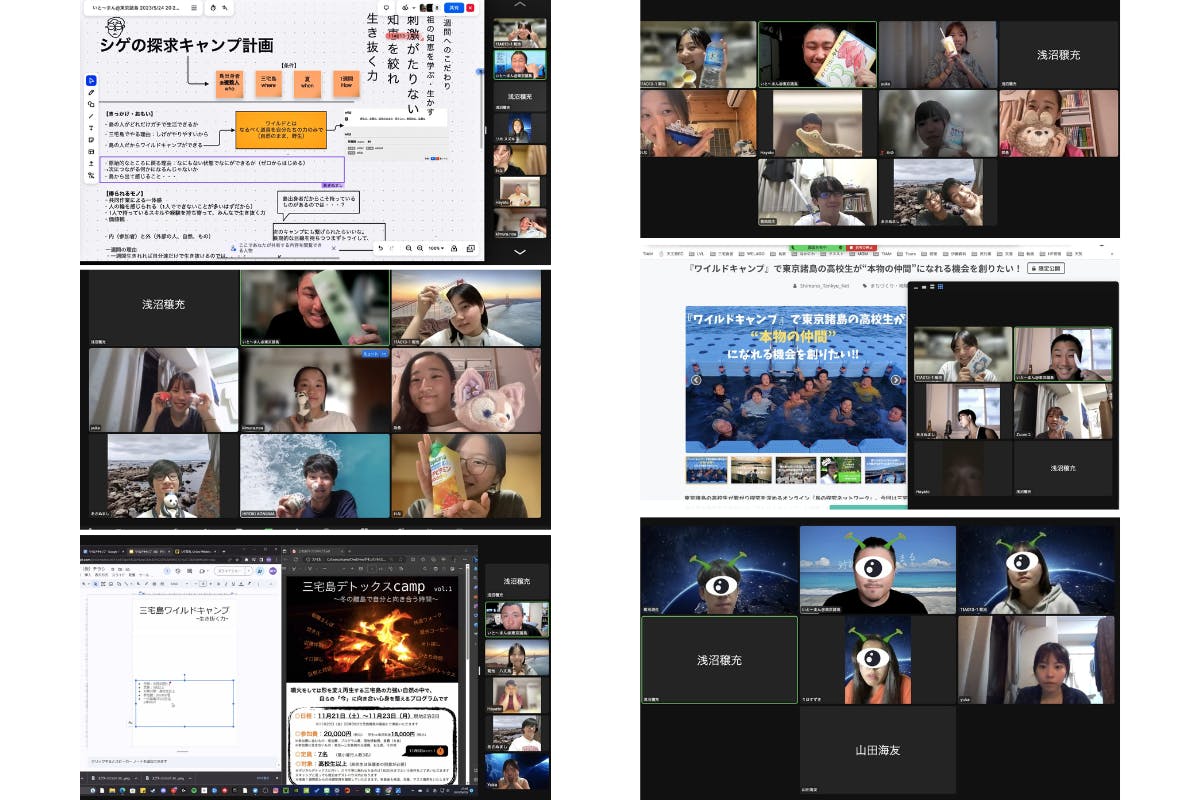Click the zoom-in magnifier on the whiteboard
This screenshot has height=800, width=1200.
coord(418,248)
